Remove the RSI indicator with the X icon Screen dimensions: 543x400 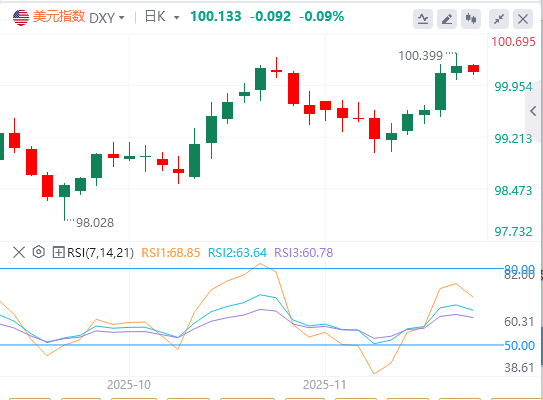click(19, 252)
